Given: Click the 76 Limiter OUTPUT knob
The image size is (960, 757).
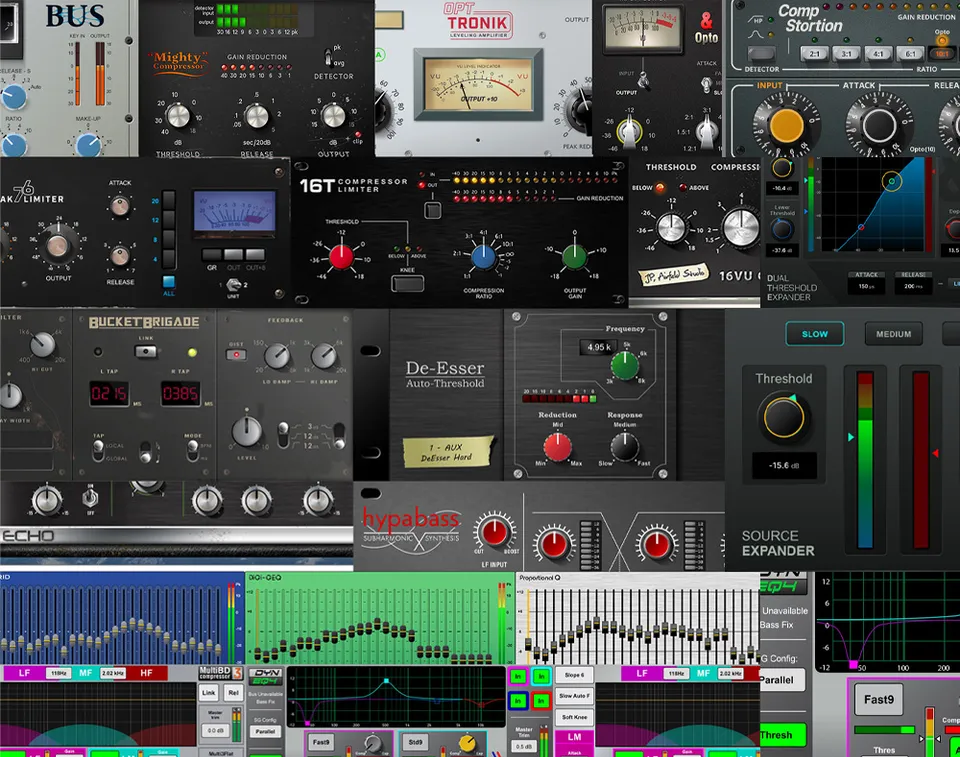Looking at the screenshot, I should tap(58, 246).
